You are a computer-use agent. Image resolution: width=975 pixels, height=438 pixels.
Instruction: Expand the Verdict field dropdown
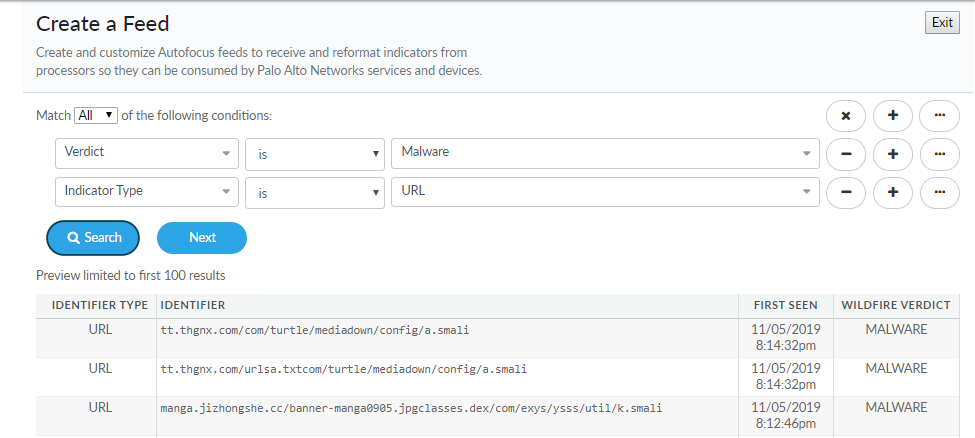point(146,153)
